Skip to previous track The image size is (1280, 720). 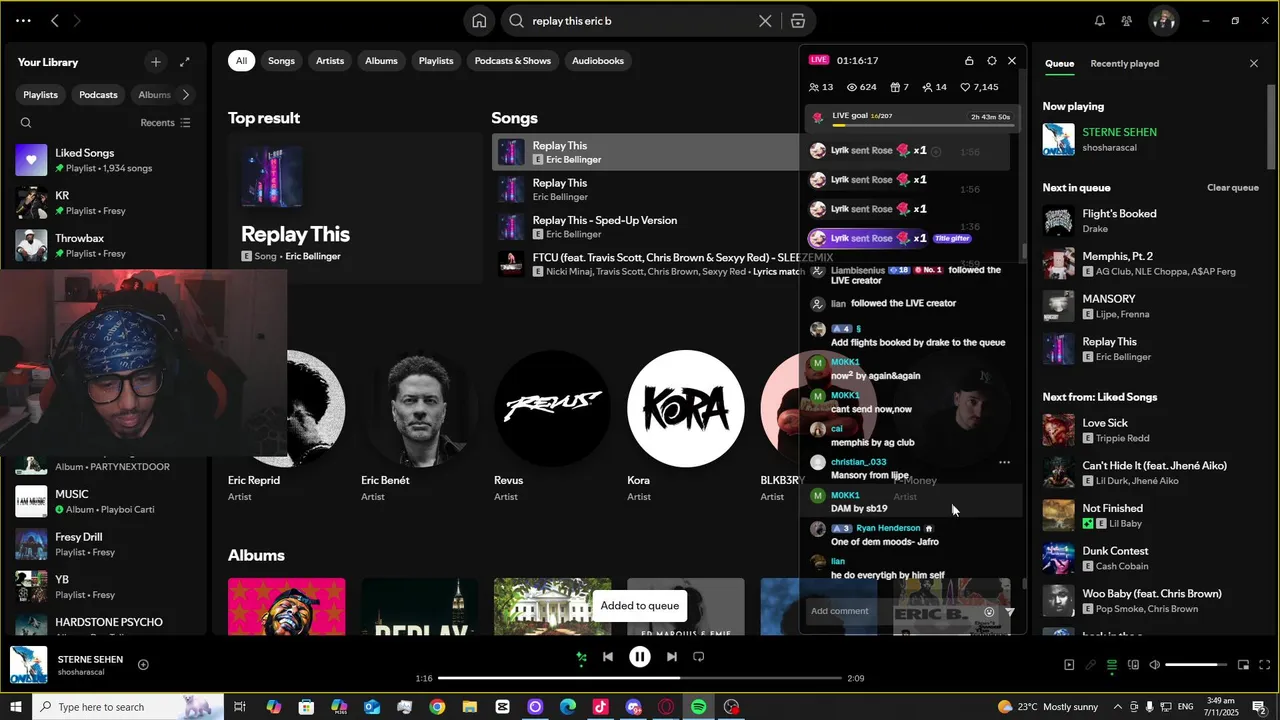point(608,657)
